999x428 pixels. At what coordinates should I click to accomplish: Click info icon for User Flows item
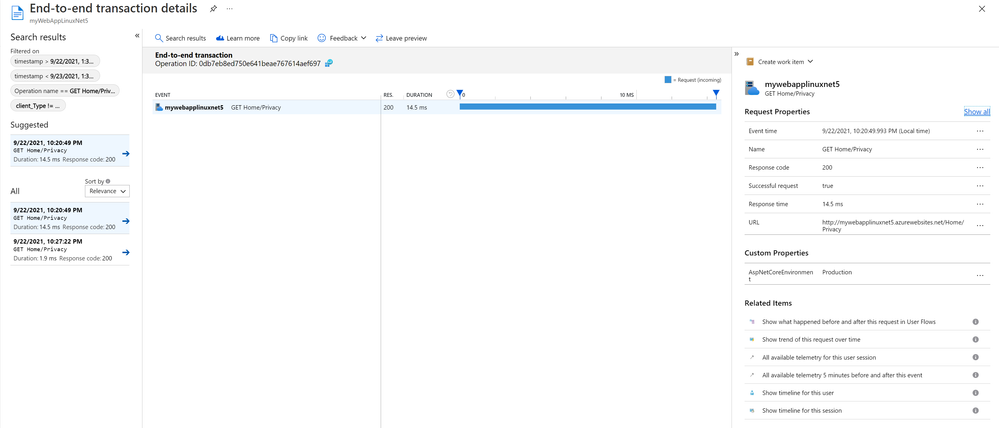(x=975, y=322)
